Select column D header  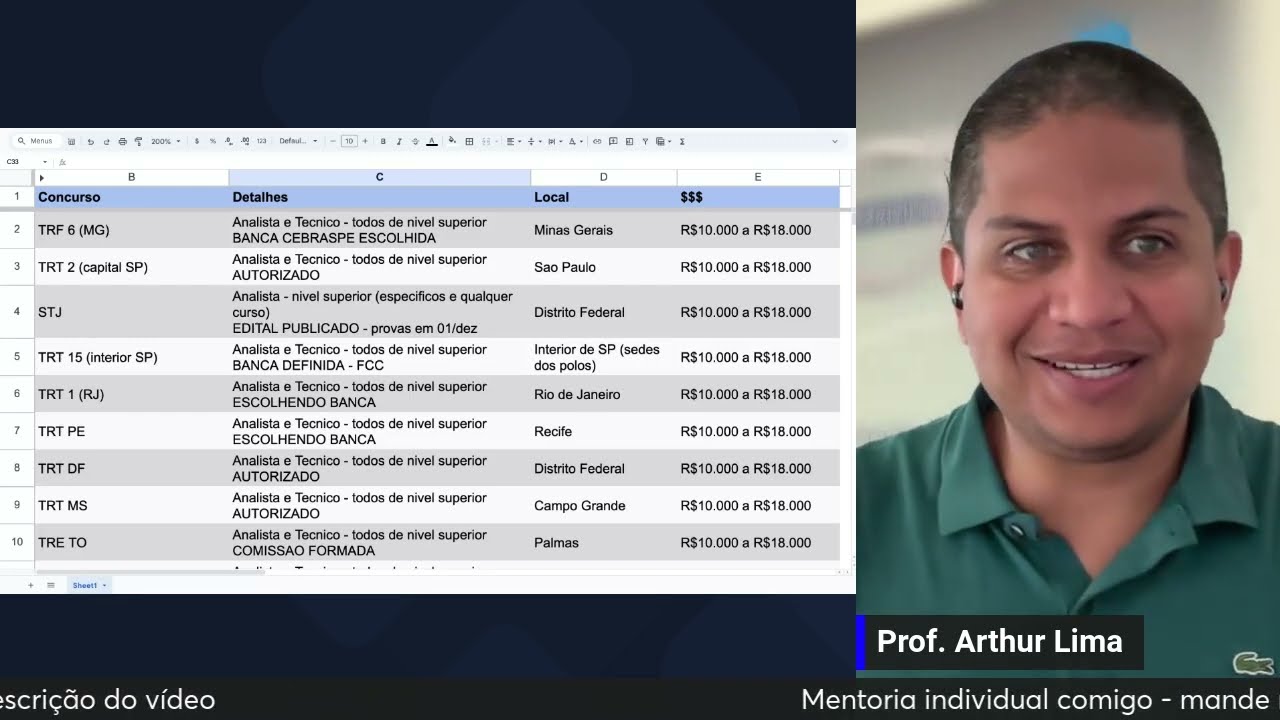coord(603,177)
